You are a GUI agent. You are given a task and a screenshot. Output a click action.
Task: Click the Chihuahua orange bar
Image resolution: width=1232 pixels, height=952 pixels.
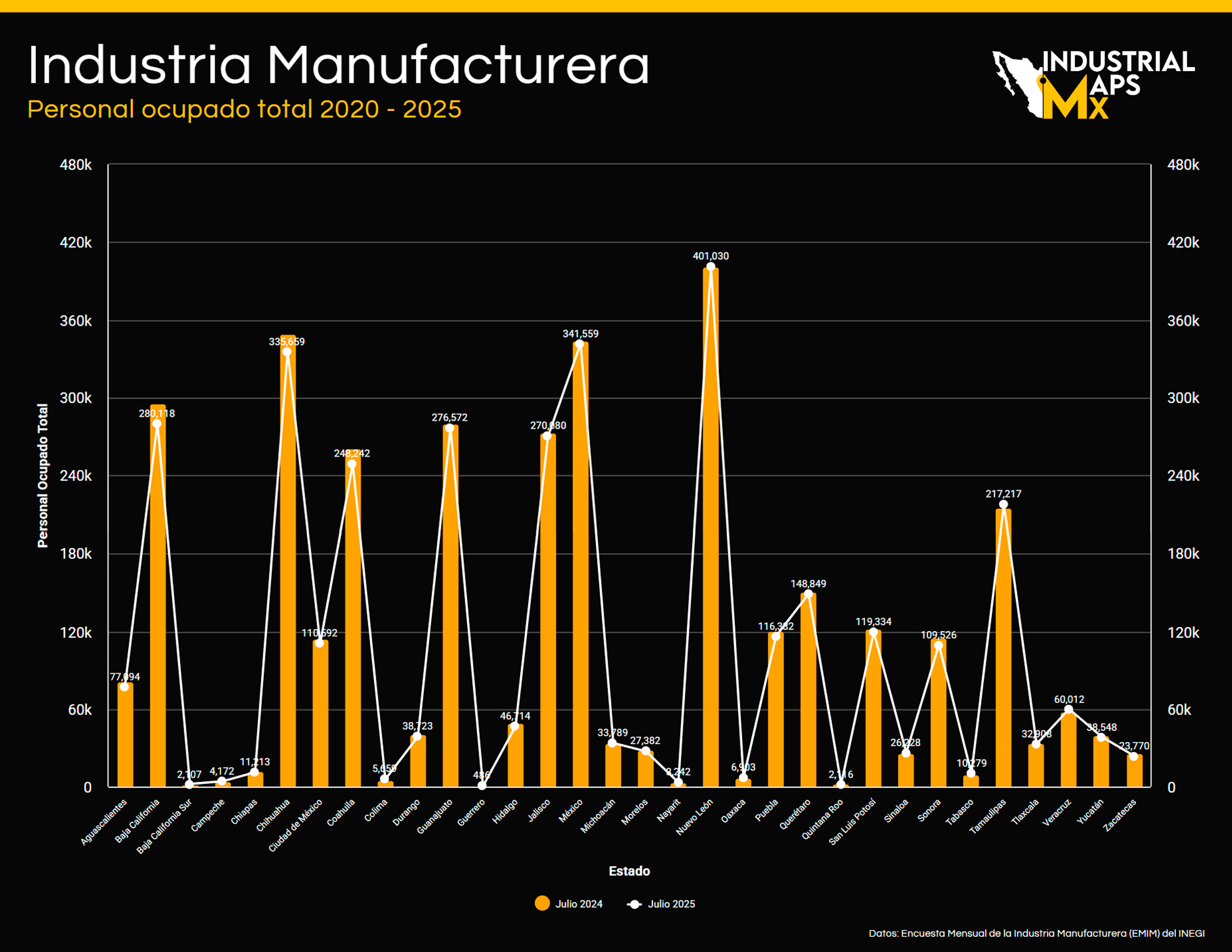click(288, 564)
